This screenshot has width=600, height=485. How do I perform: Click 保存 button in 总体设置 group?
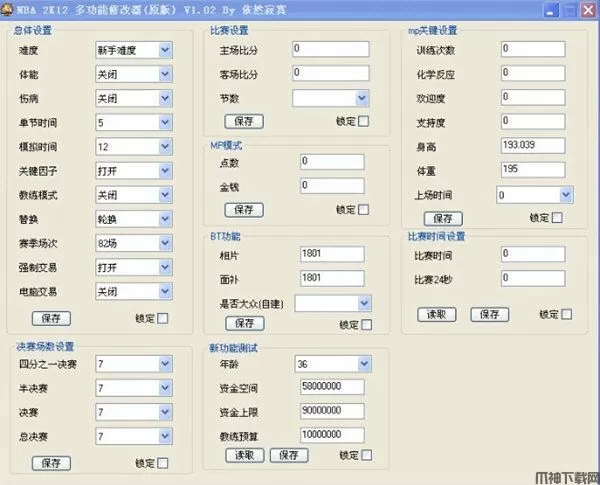click(51, 318)
